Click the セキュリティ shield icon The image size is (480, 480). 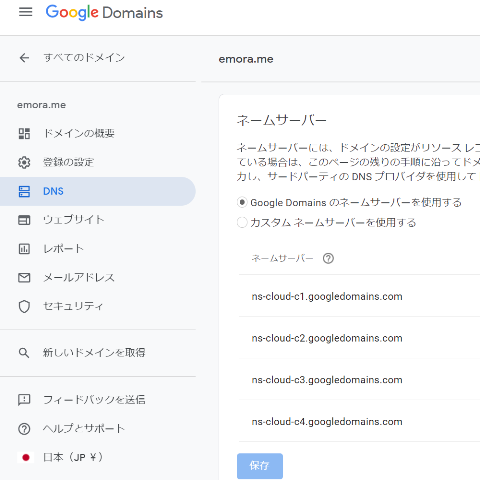click(24, 306)
